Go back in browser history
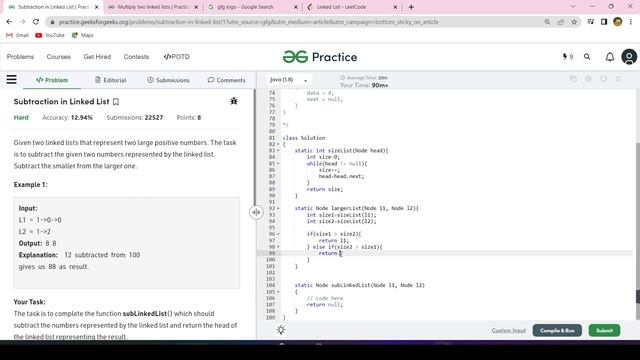Viewport: 640px width, 360px height. [9, 22]
